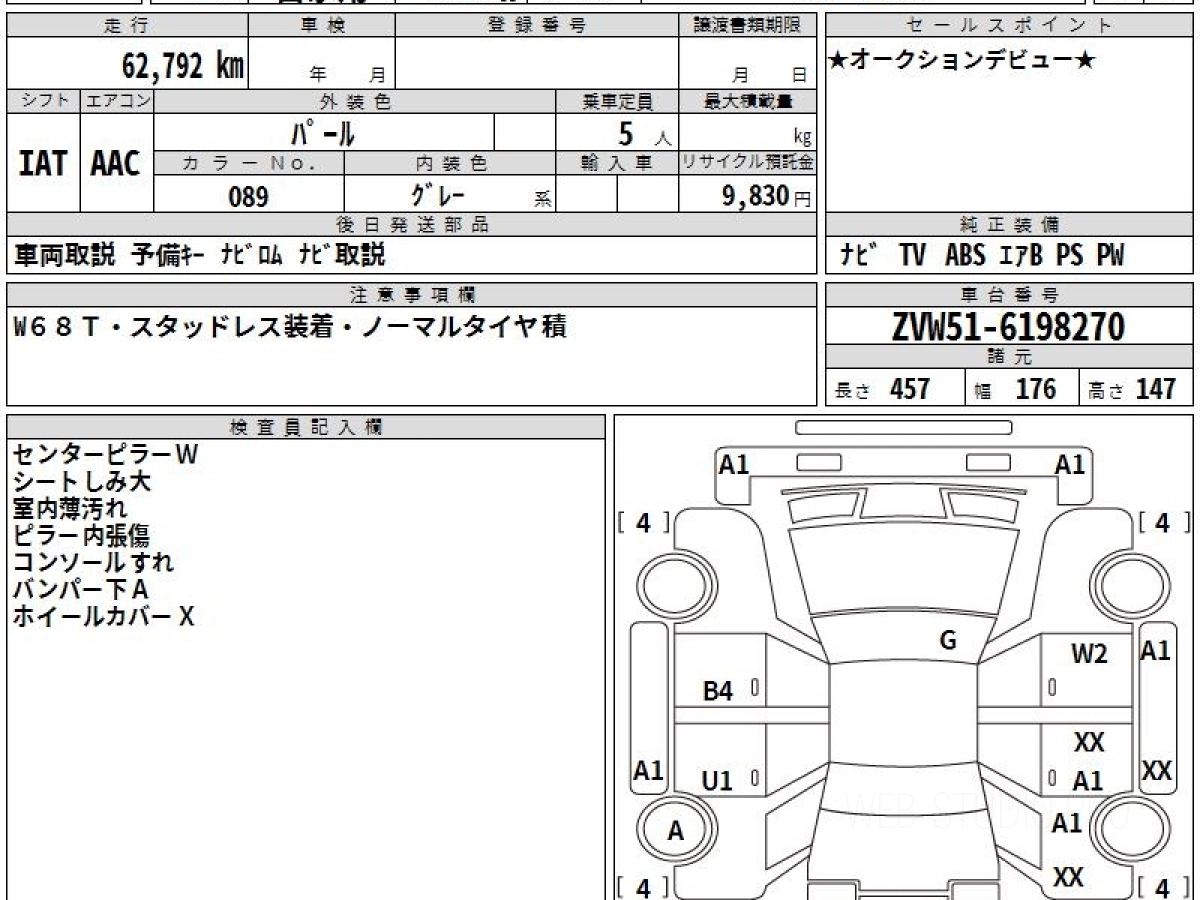Image resolution: width=1200 pixels, height=900 pixels.
Task: Select the センターピラーW inspector note
Action: click(x=106, y=454)
